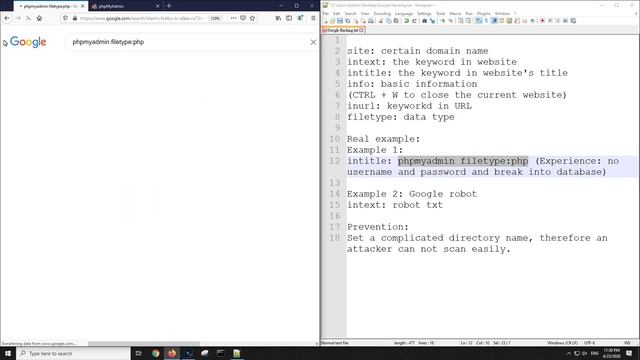Screen dimensions: 640x360
Task: Click Find binoculars icon in Notepad++
Action: pos(424,20)
